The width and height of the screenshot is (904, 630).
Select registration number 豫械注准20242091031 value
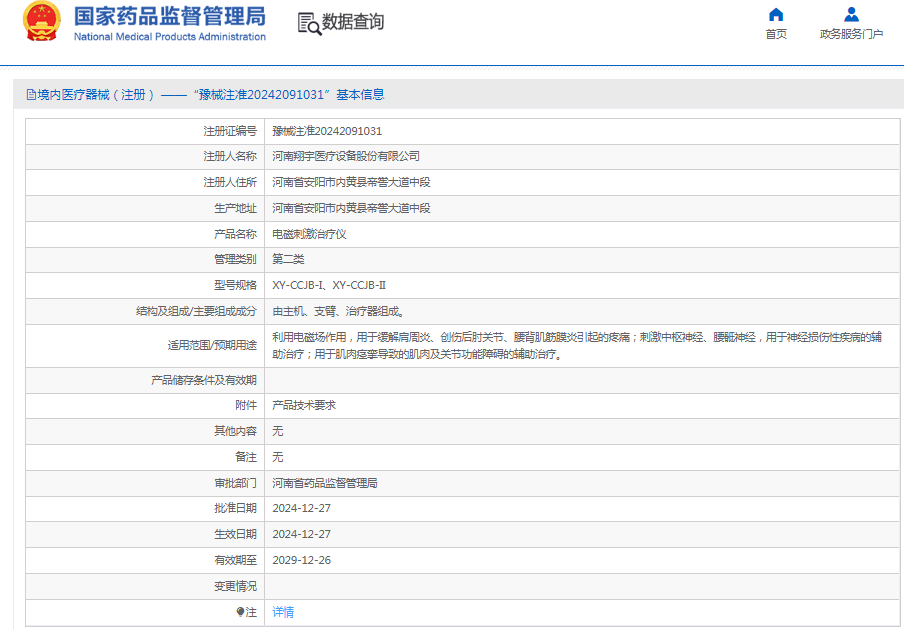point(327,131)
